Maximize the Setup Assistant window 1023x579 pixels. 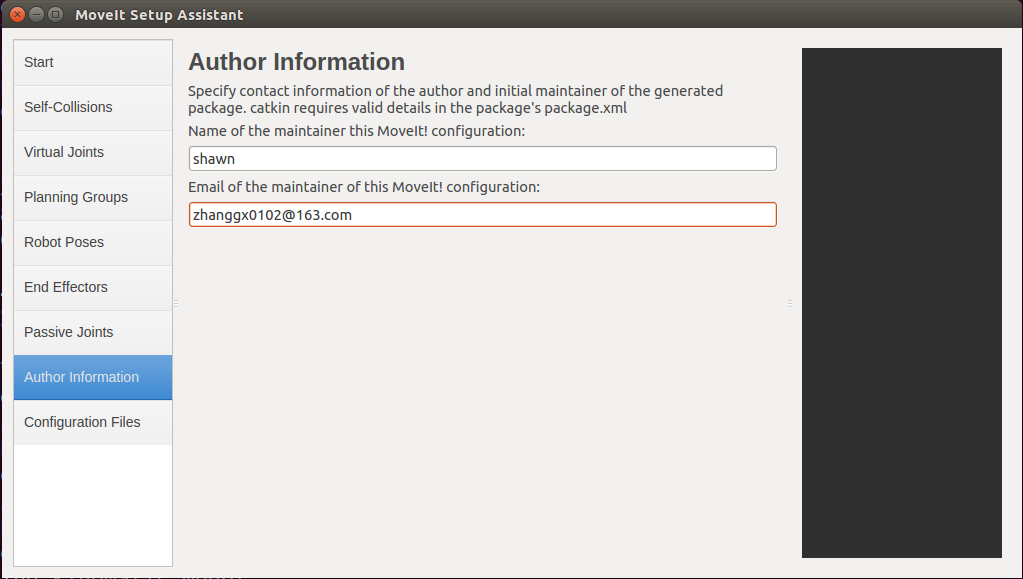click(55, 14)
